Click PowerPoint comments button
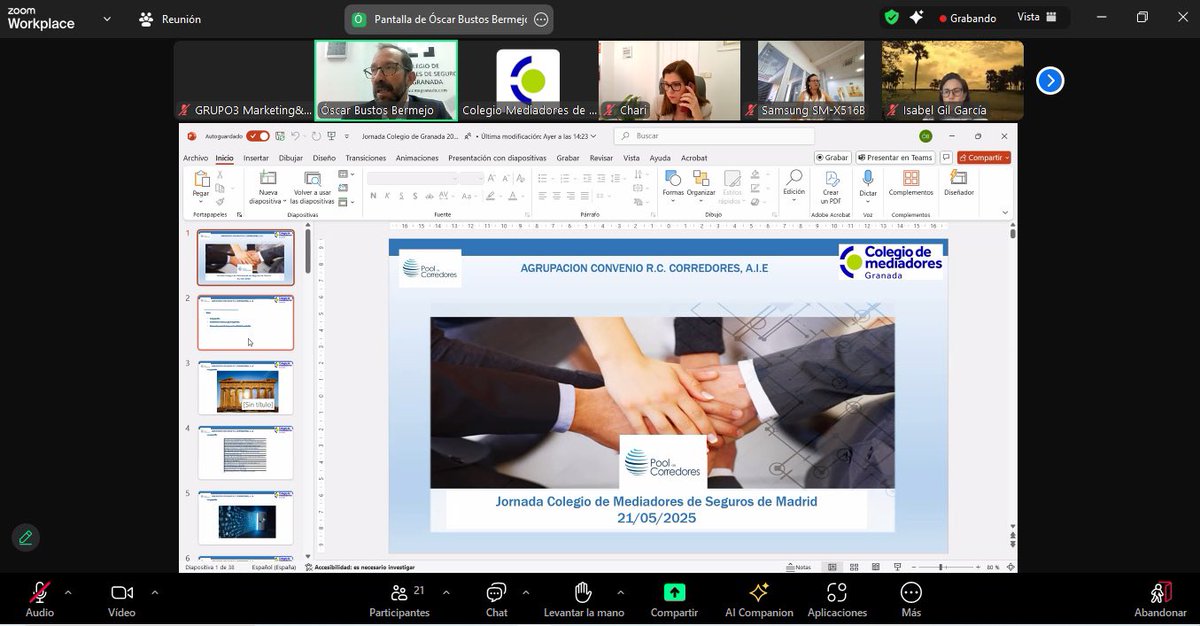Image resolution: width=1200 pixels, height=626 pixels. [946, 157]
